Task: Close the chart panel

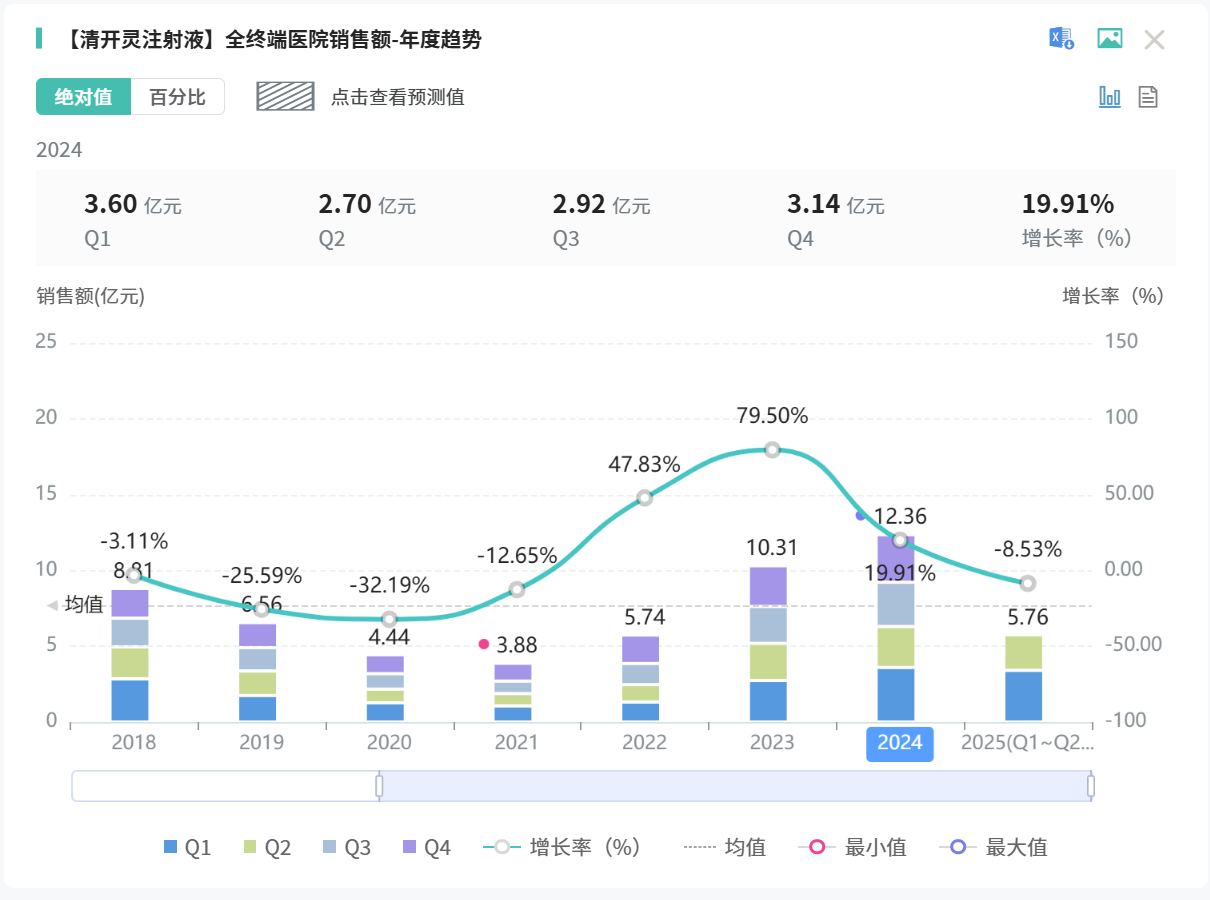Action: click(1155, 40)
